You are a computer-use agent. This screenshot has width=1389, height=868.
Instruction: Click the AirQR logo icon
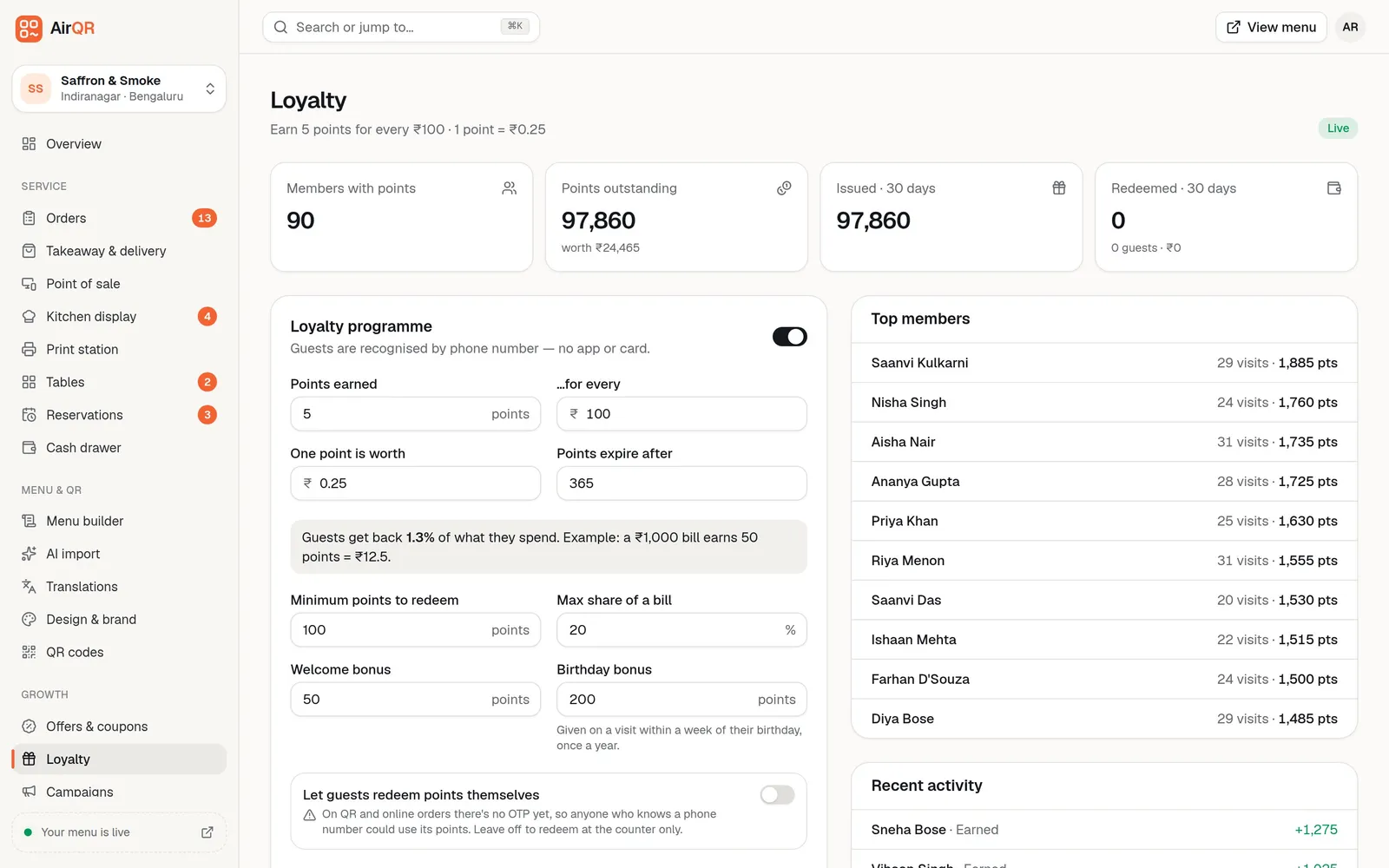[29, 28]
